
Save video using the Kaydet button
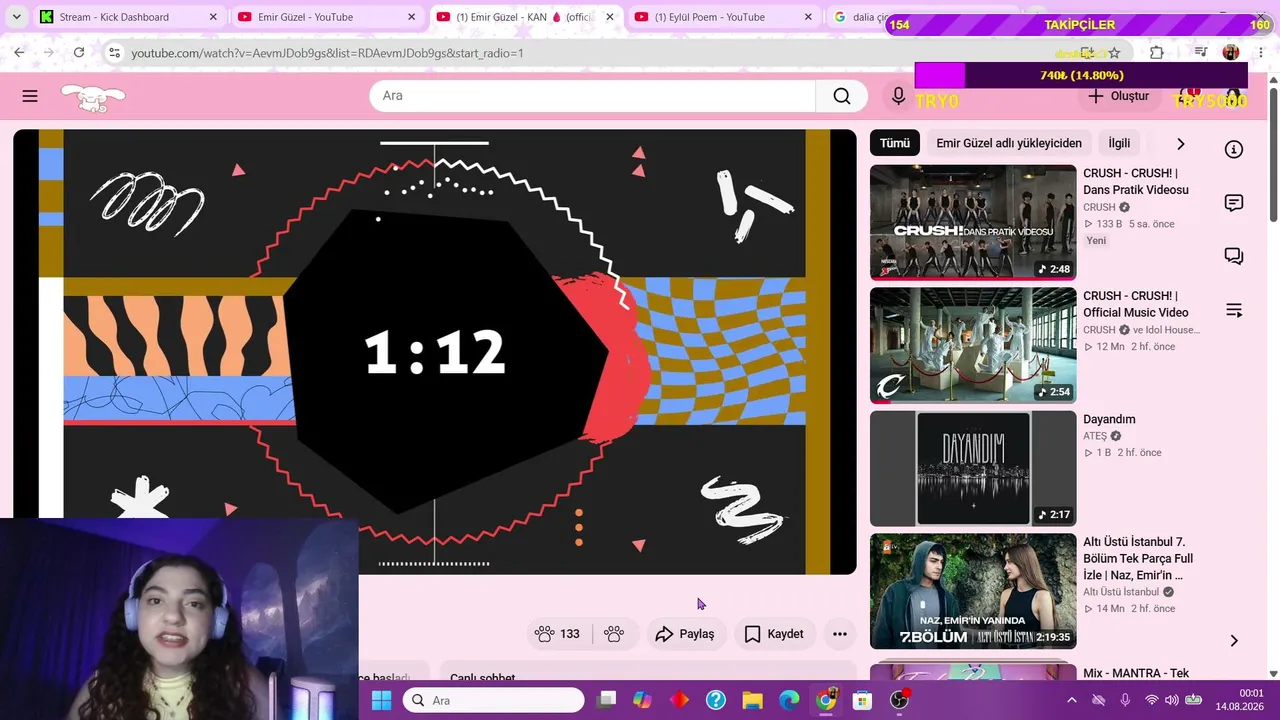click(x=774, y=634)
